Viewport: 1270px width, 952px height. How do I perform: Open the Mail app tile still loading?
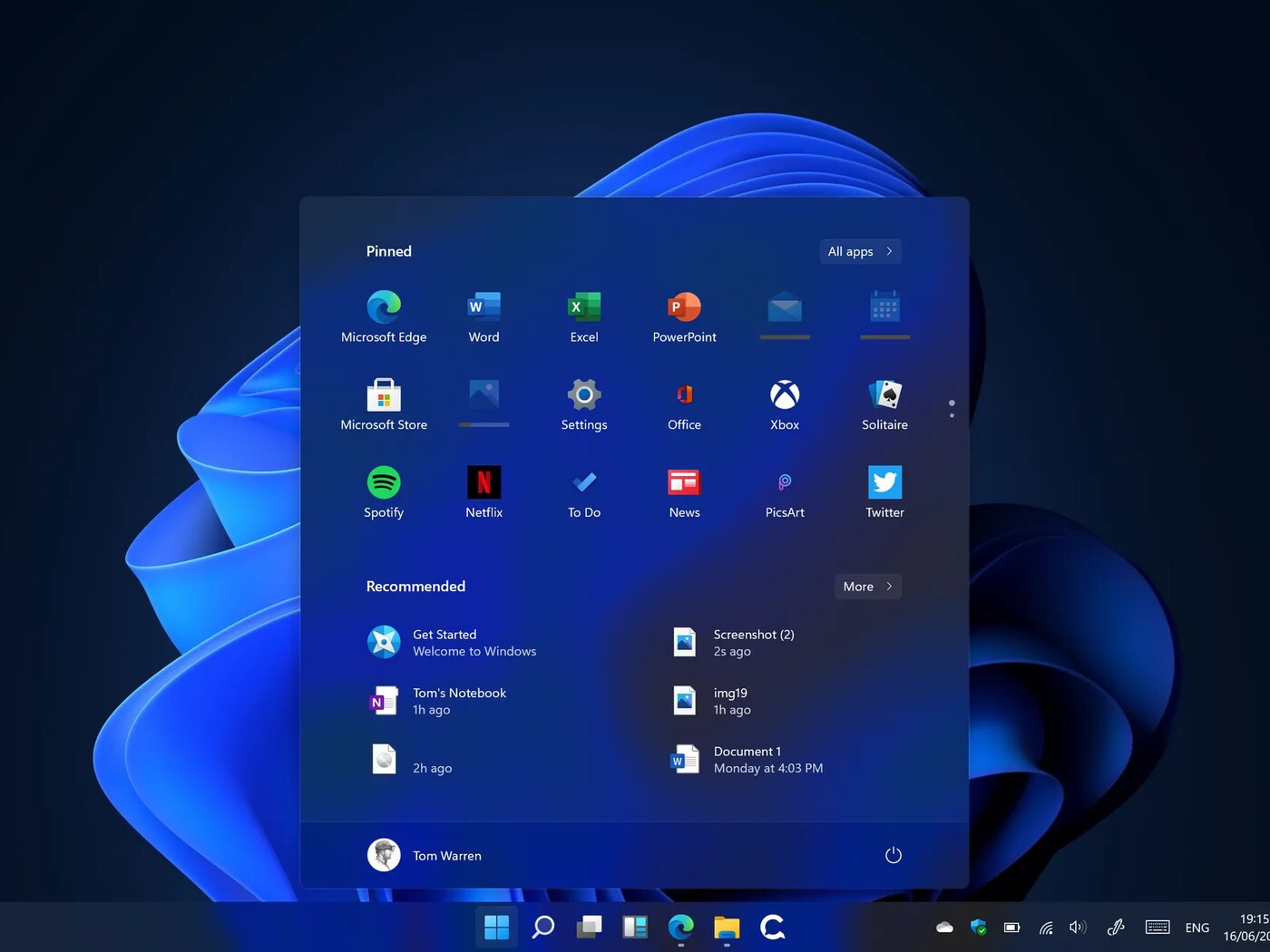[785, 316]
